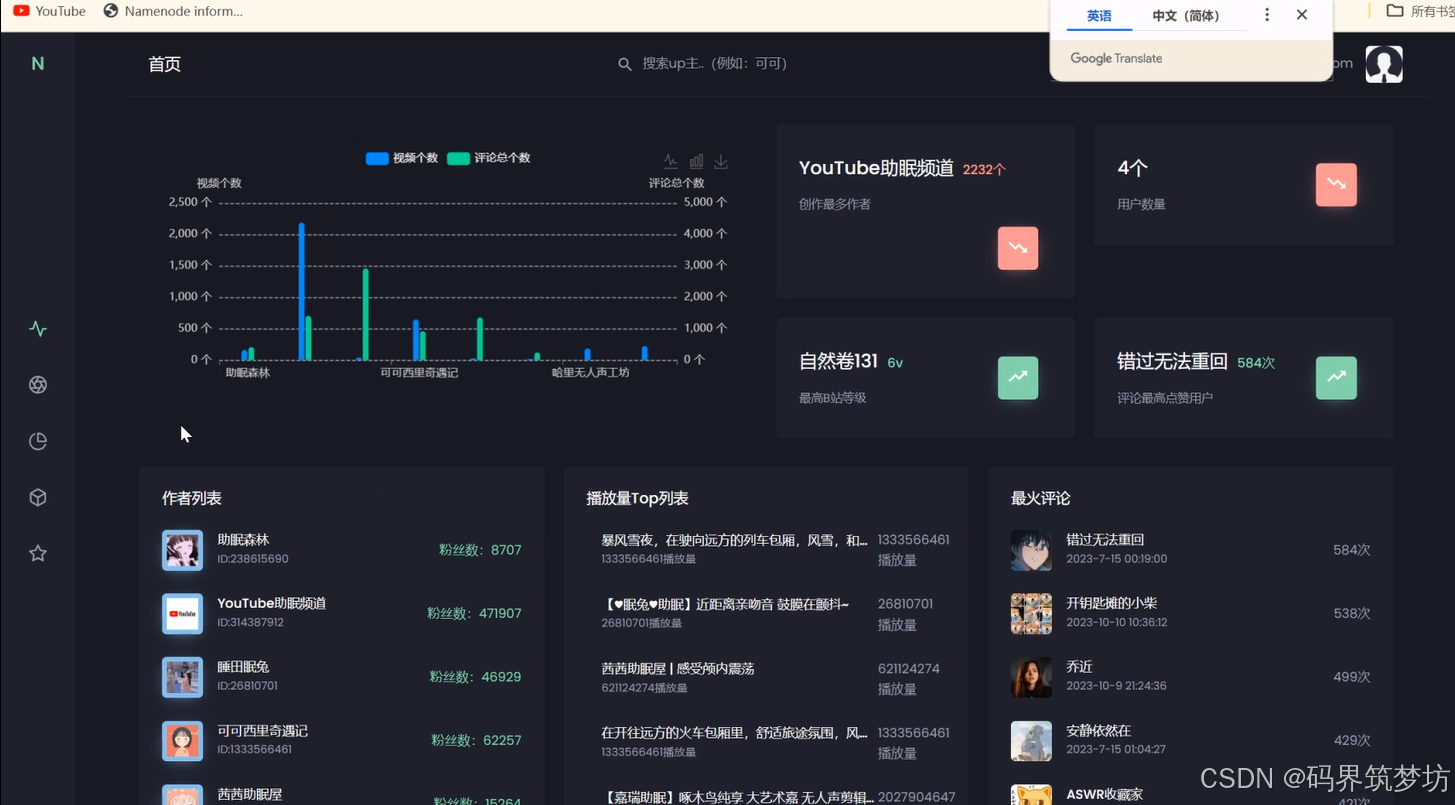Click 播放量Top列表 panel heading
The height and width of the screenshot is (805, 1455).
pos(637,498)
